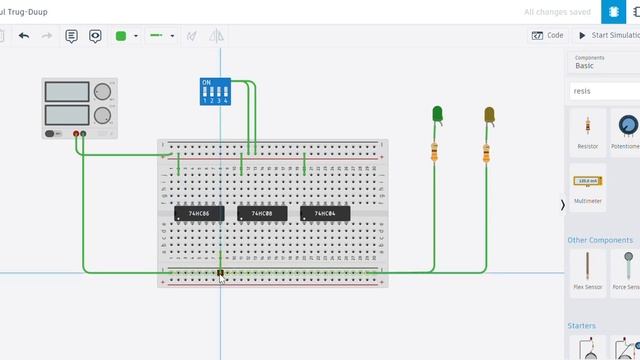Screen dimensions: 640x360
Task: Click the mirror component icon
Action: tap(216, 36)
